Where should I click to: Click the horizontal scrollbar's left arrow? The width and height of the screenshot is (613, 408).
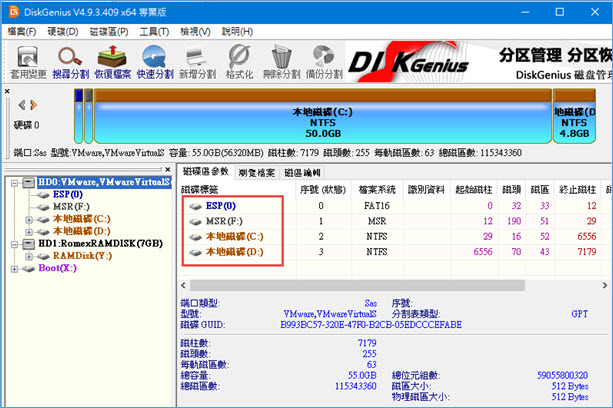coord(183,285)
